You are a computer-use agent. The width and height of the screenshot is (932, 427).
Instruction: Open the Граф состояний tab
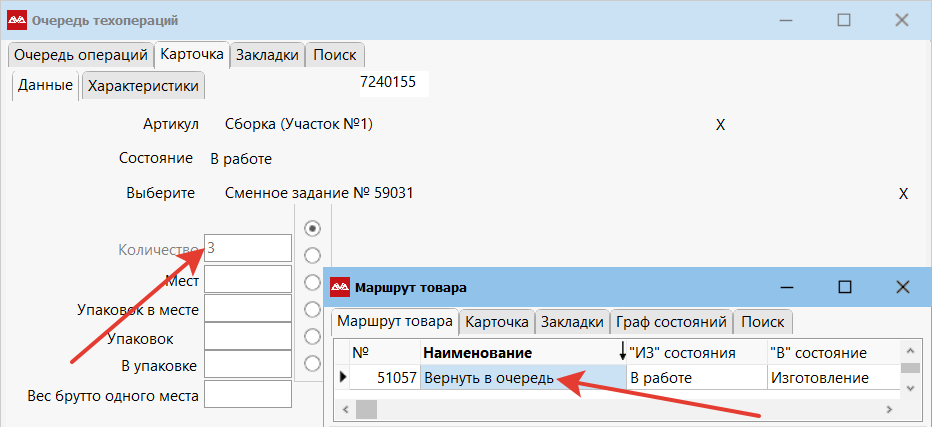tap(670, 322)
